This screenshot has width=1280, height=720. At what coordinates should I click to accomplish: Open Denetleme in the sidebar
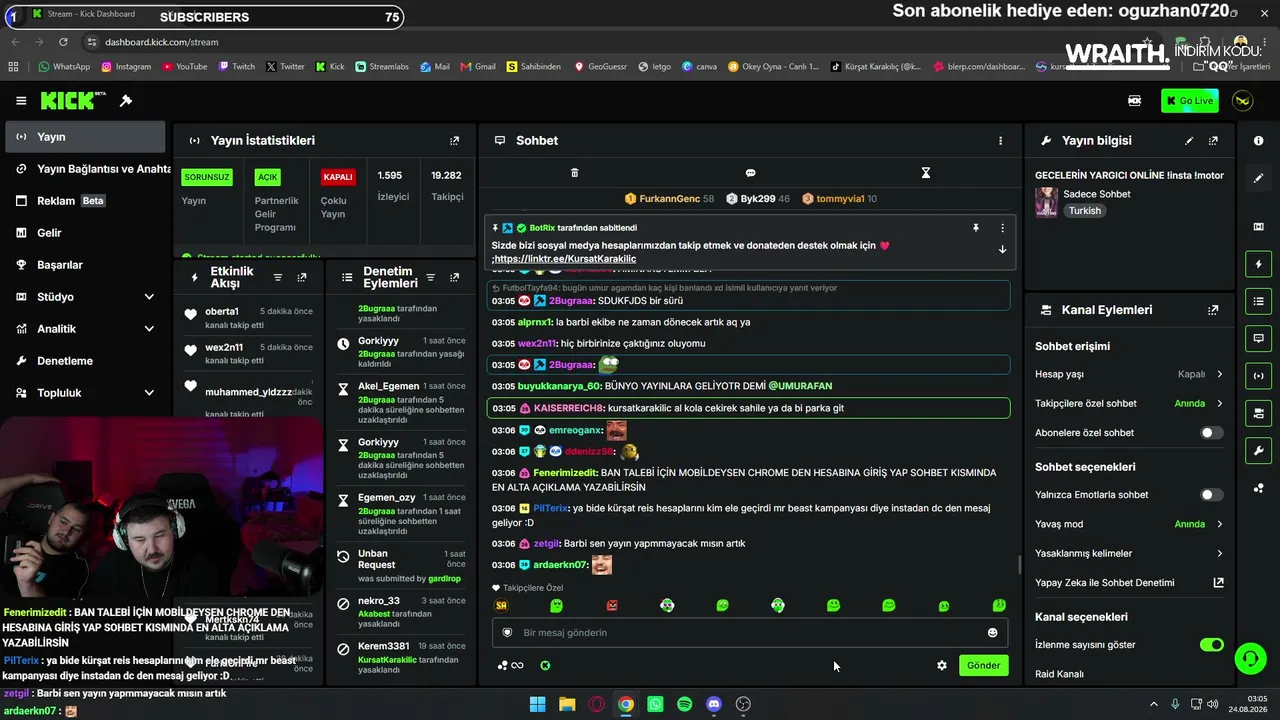click(x=85, y=361)
